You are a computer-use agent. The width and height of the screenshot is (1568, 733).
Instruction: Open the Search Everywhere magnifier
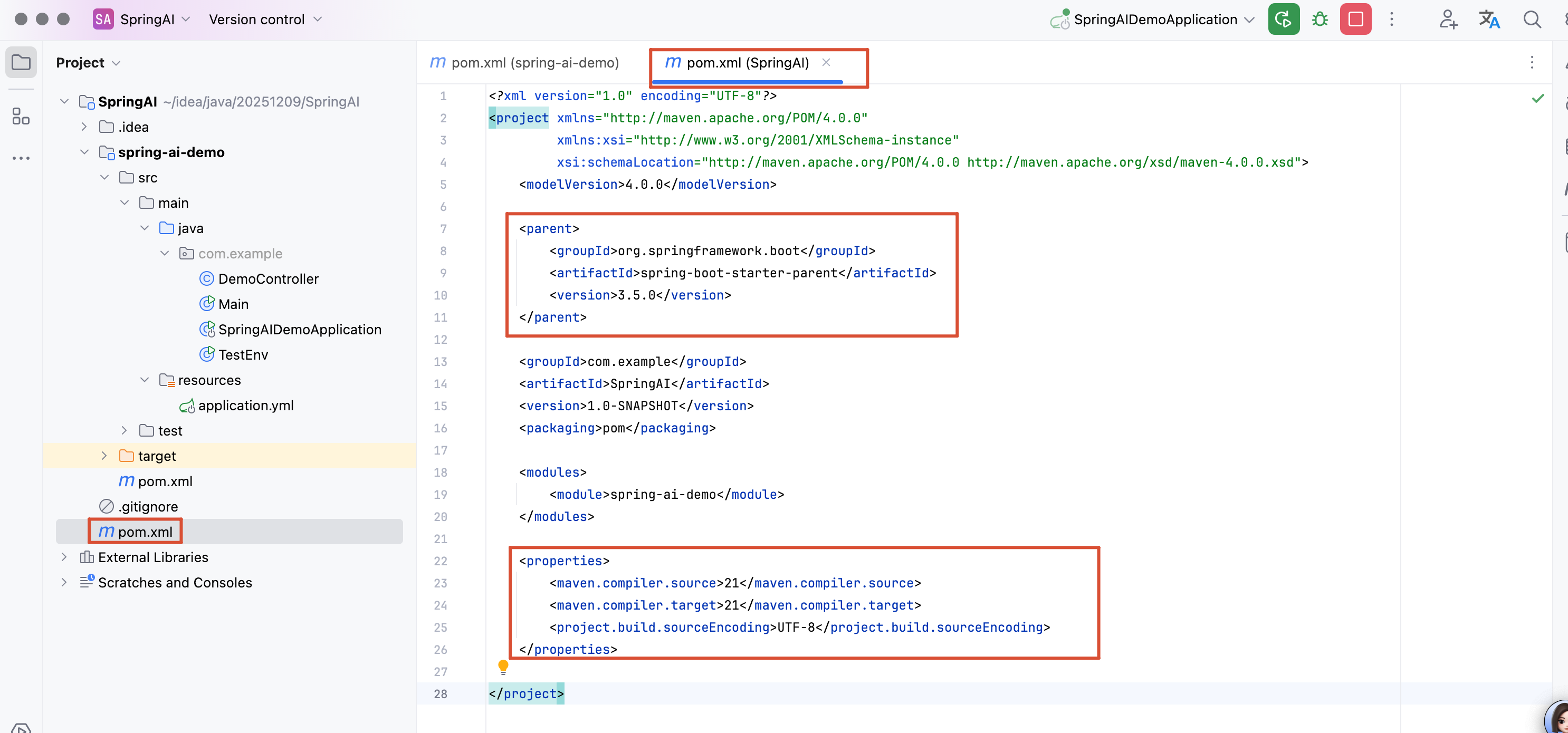click(1532, 20)
